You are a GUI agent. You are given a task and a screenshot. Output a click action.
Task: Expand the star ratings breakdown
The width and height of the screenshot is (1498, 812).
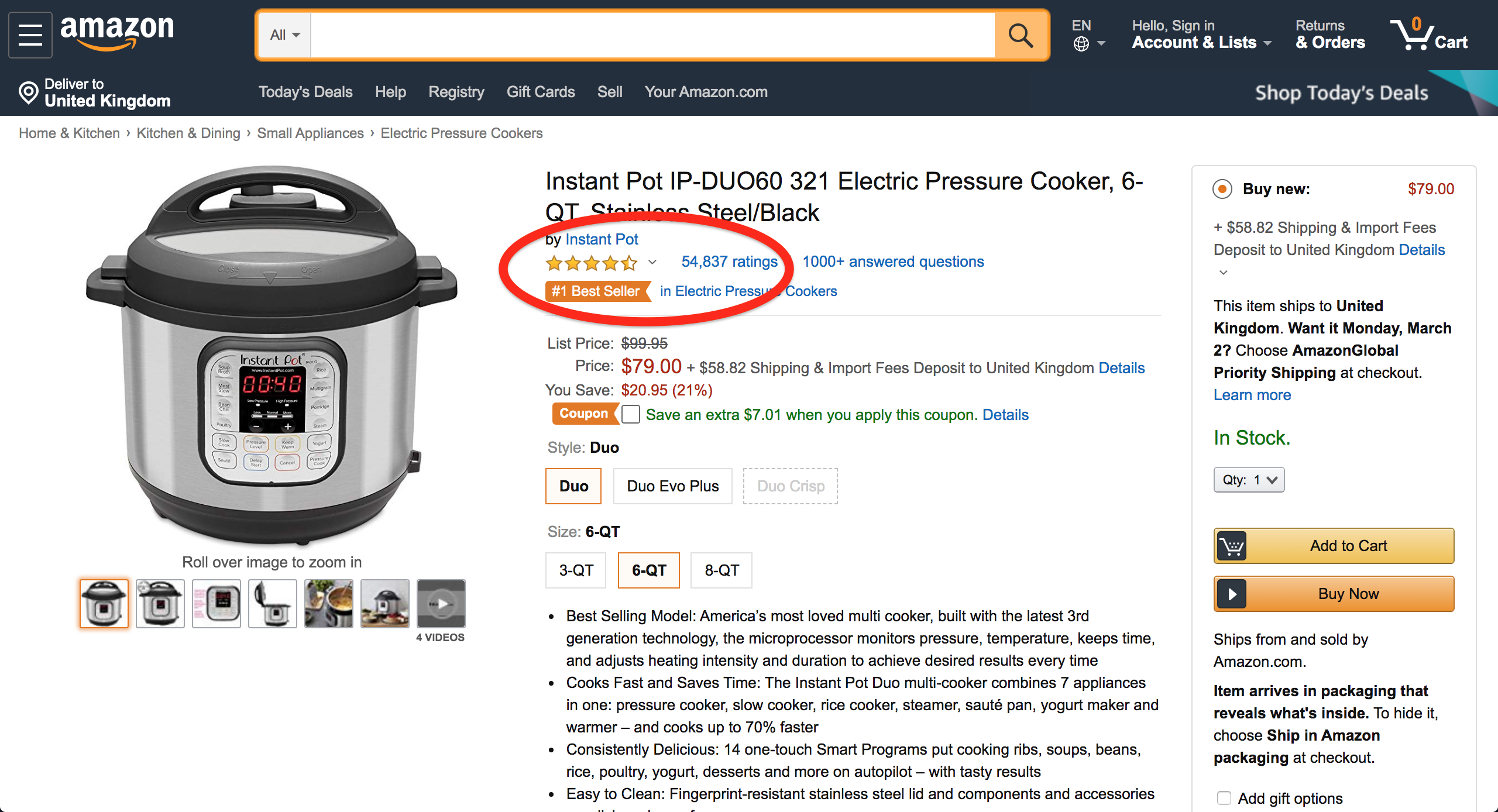point(652,263)
